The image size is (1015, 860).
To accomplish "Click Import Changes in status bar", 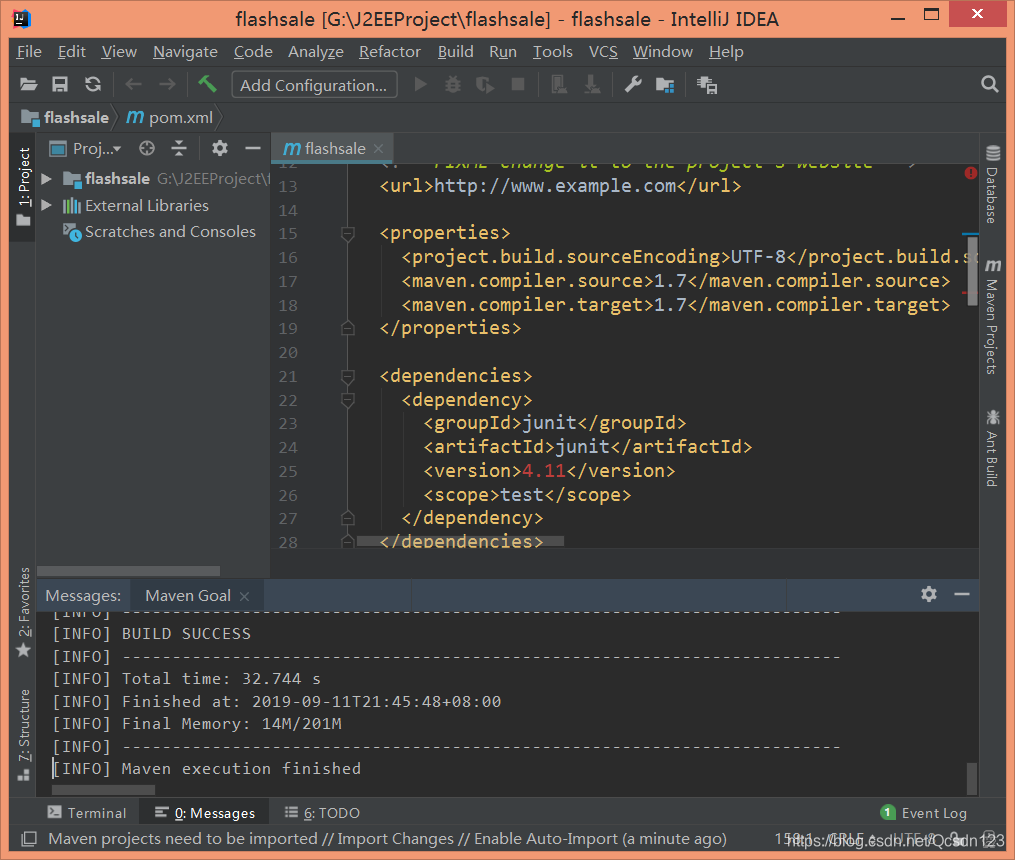I will [x=395, y=839].
